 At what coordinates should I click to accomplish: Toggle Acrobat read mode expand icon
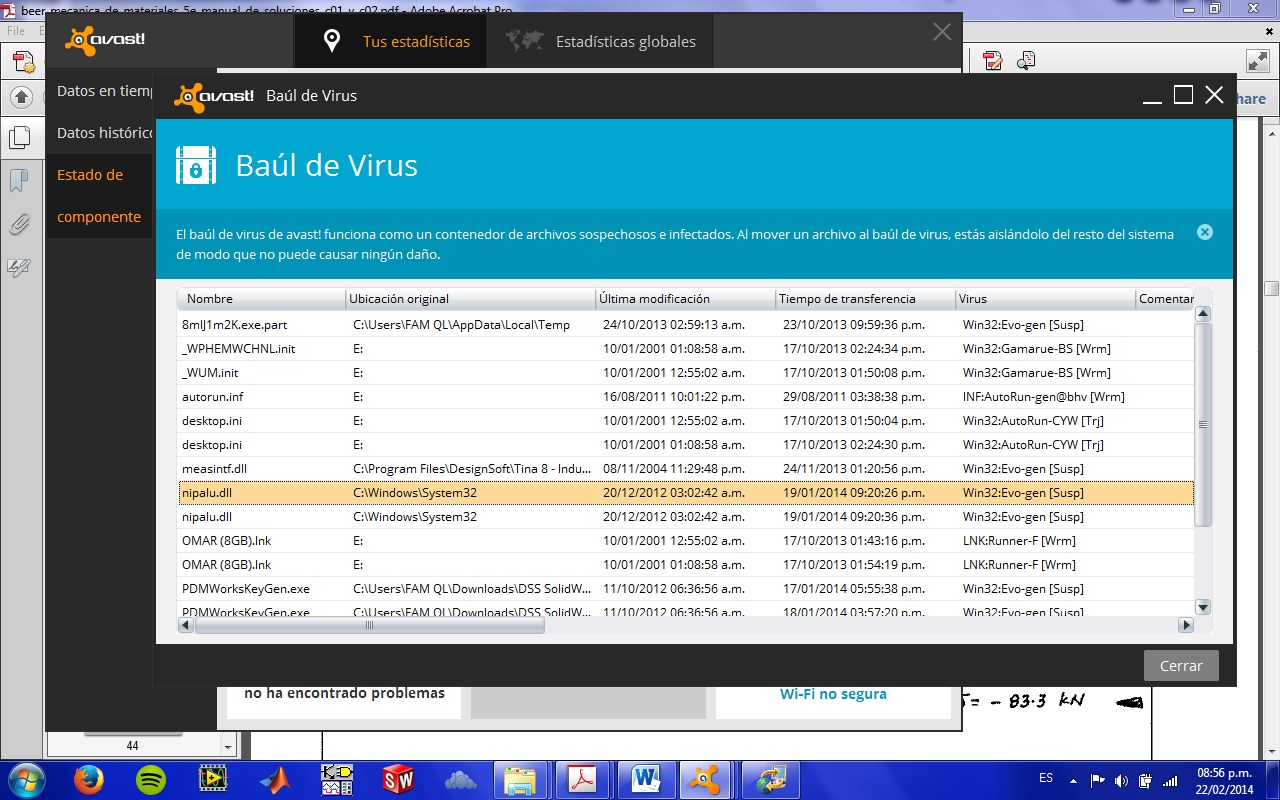point(1257,61)
